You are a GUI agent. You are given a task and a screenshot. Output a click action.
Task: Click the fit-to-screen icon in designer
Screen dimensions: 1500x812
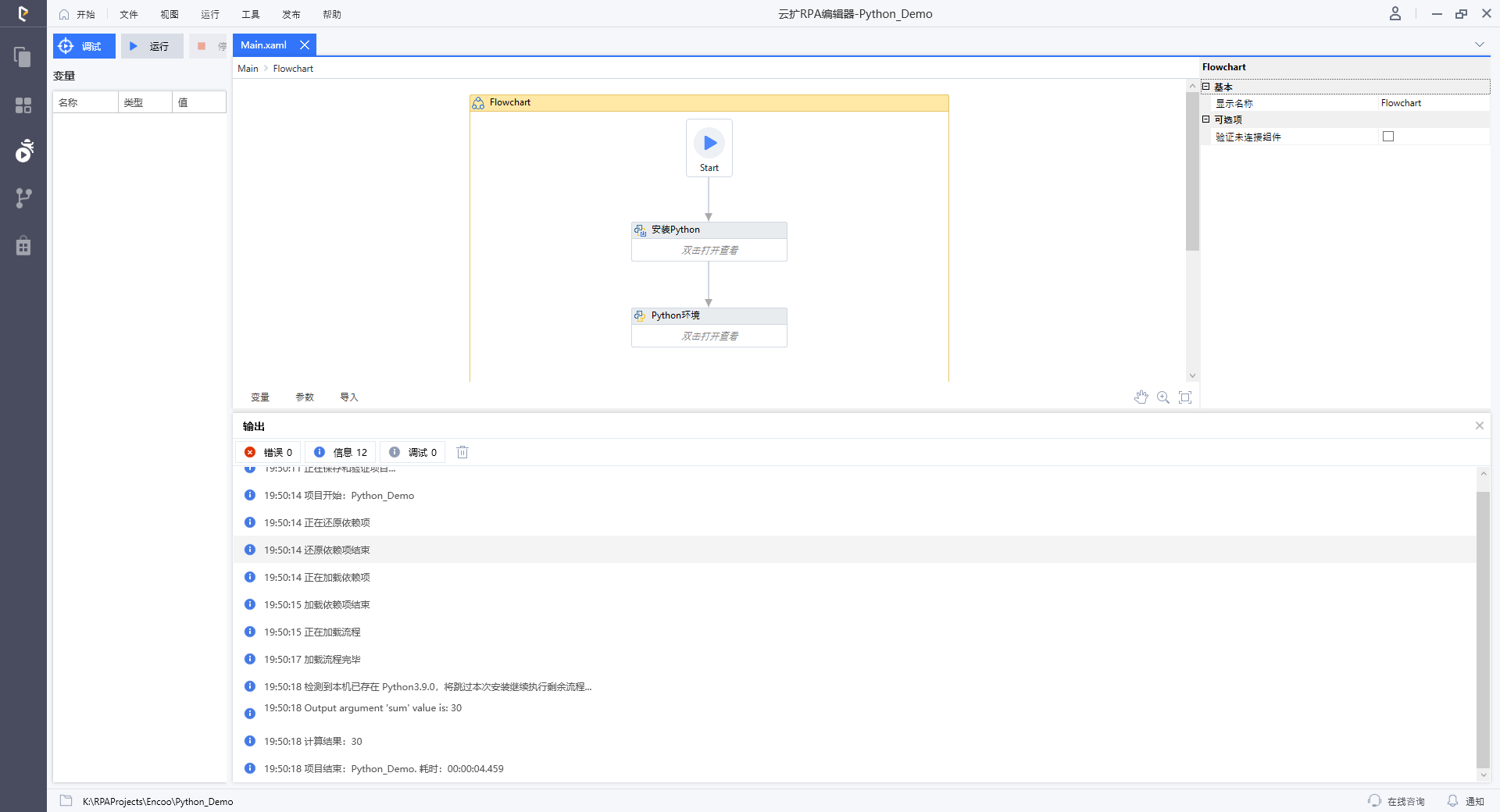coord(1185,397)
